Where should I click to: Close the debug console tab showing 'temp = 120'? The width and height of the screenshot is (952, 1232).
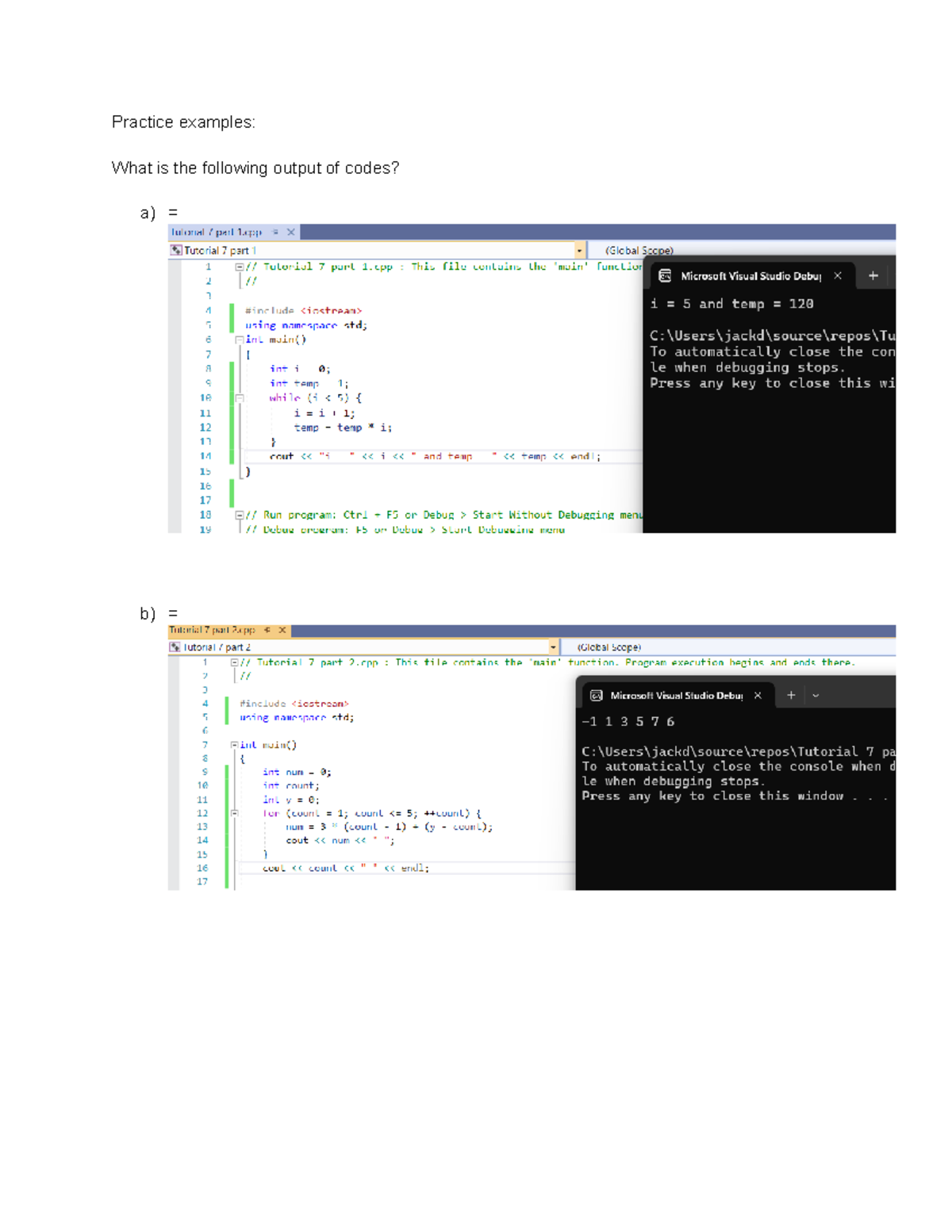click(838, 276)
